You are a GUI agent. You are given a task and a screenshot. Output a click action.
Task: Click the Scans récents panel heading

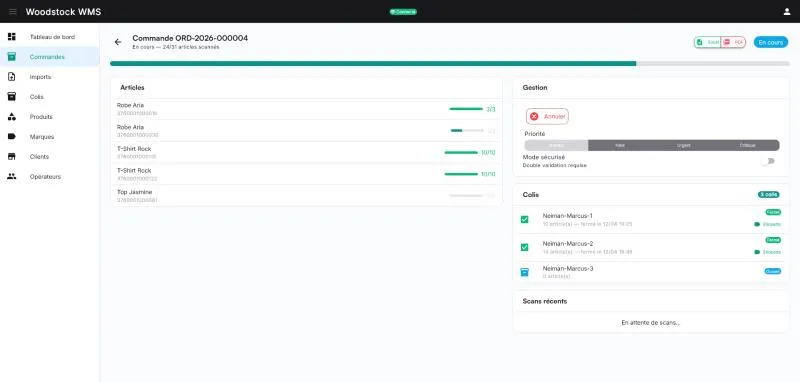click(x=545, y=301)
